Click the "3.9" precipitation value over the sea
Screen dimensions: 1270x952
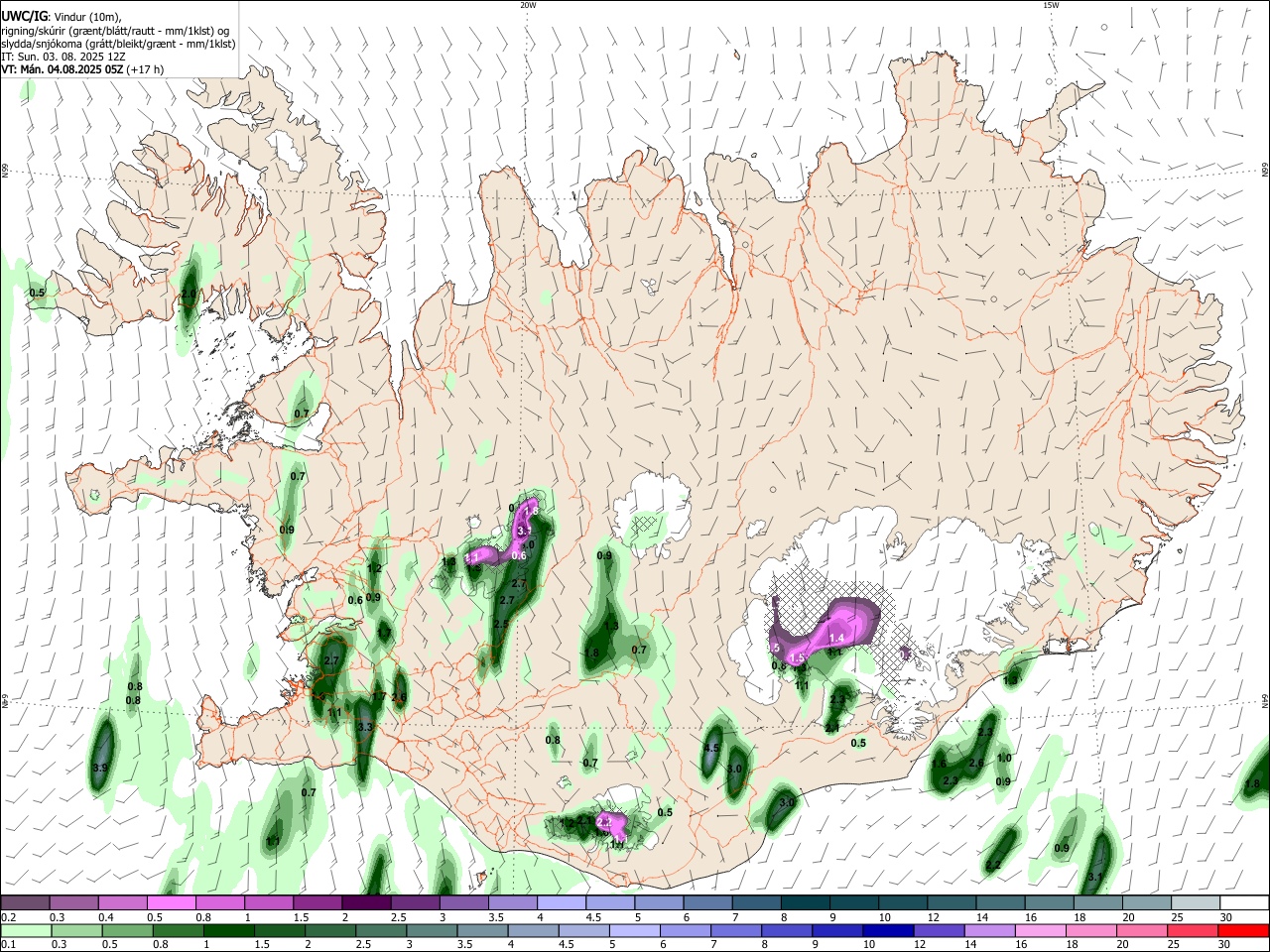(x=100, y=768)
